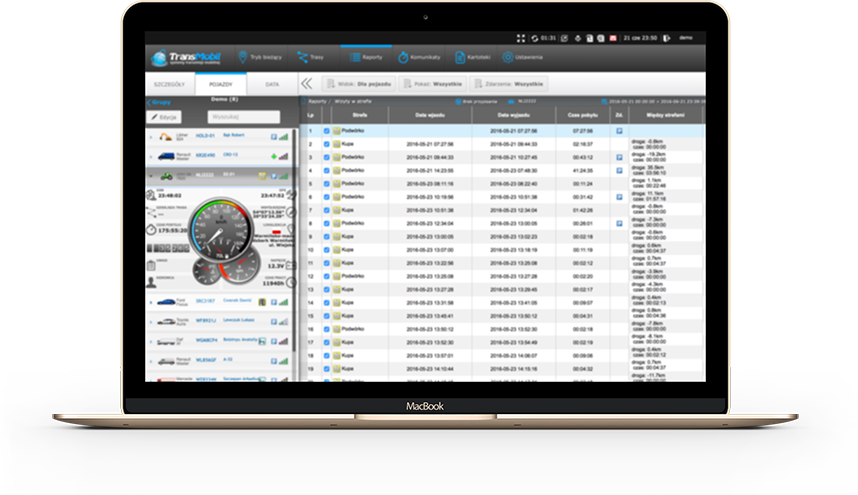Click the TransMobil logo
The height and width of the screenshot is (495, 858).
coord(185,58)
